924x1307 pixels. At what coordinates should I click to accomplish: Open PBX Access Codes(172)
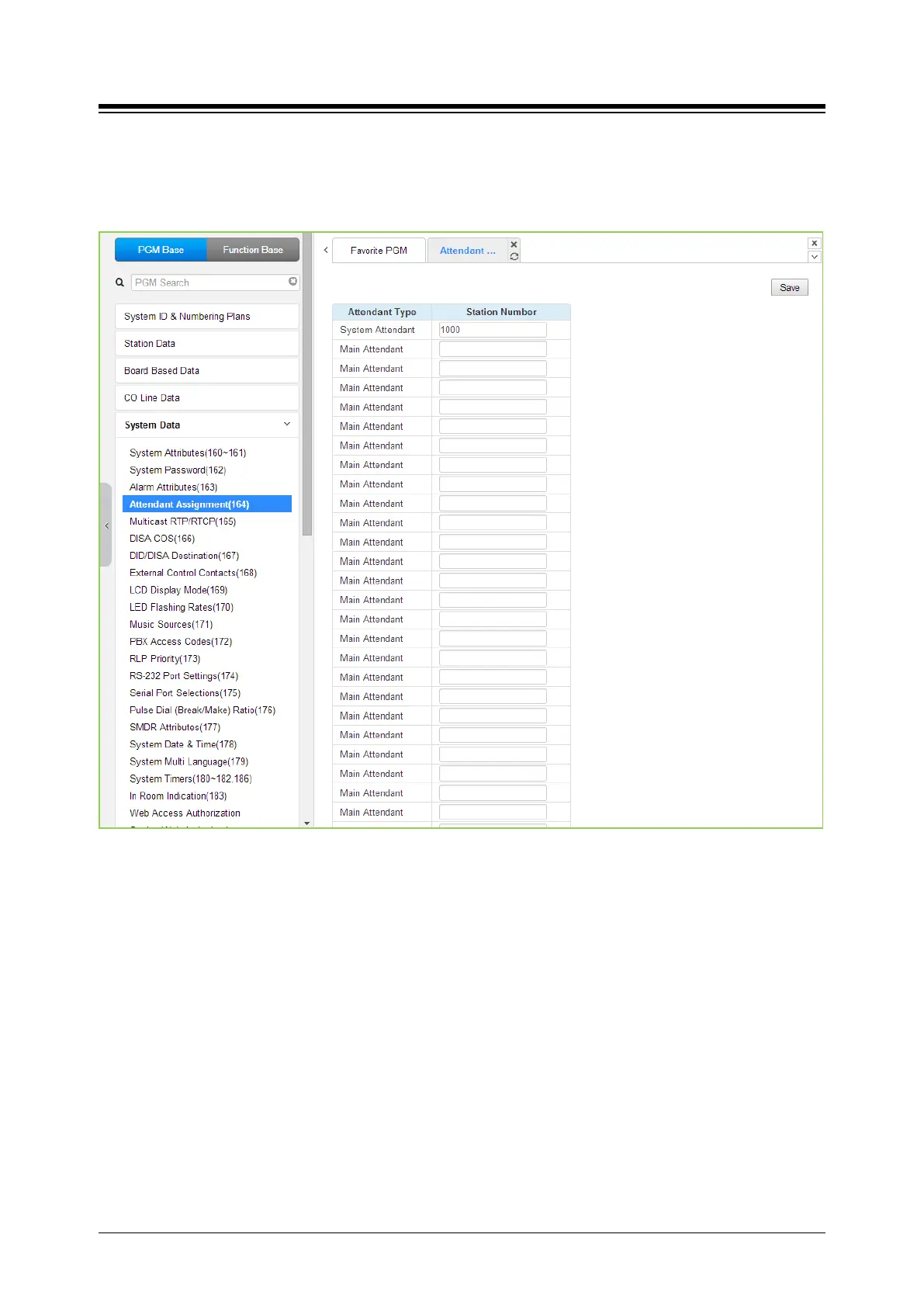click(x=181, y=642)
